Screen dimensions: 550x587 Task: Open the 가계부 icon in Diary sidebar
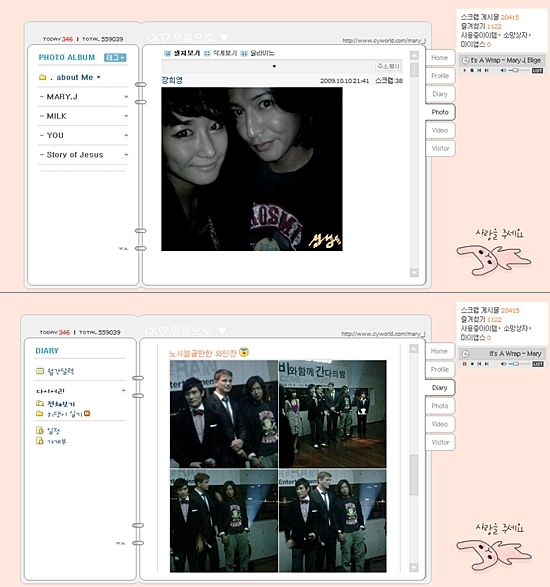(x=40, y=441)
